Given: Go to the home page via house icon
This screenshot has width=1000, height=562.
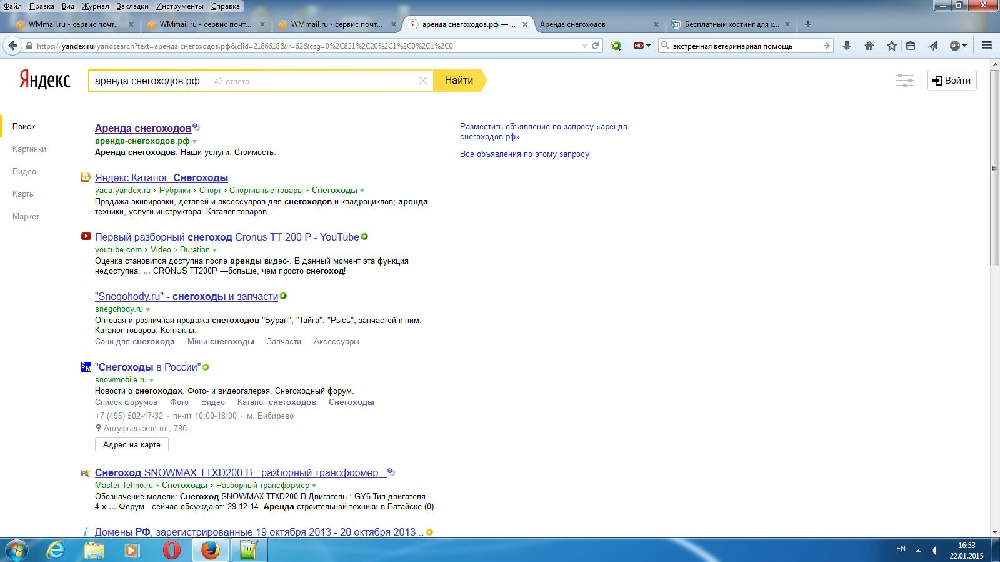Looking at the screenshot, I should pyautogui.click(x=869, y=46).
